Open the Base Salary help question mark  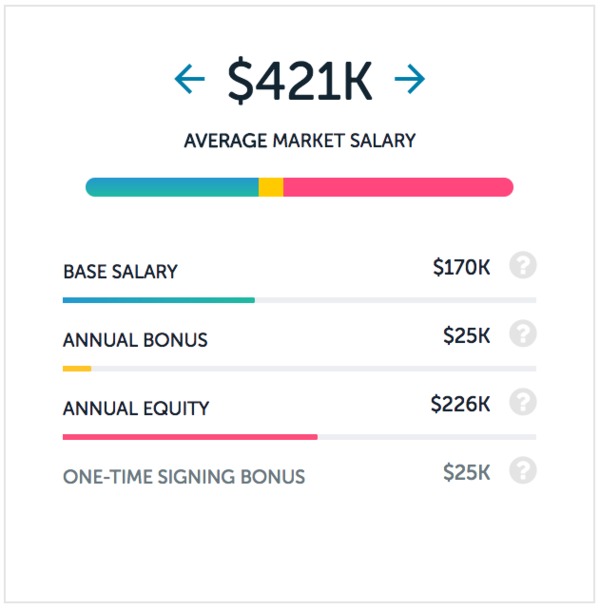click(x=523, y=265)
